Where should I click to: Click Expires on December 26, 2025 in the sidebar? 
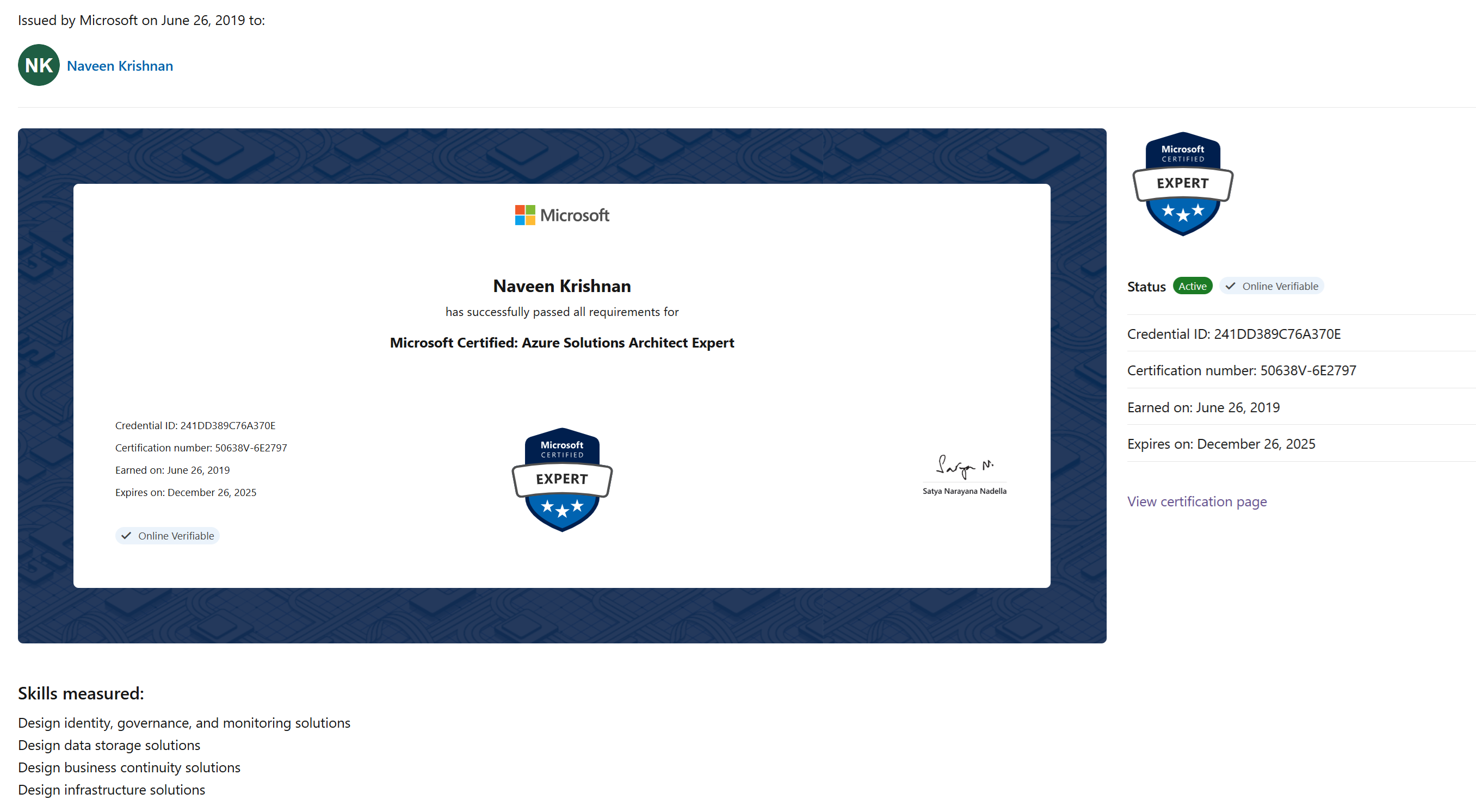coord(1221,444)
